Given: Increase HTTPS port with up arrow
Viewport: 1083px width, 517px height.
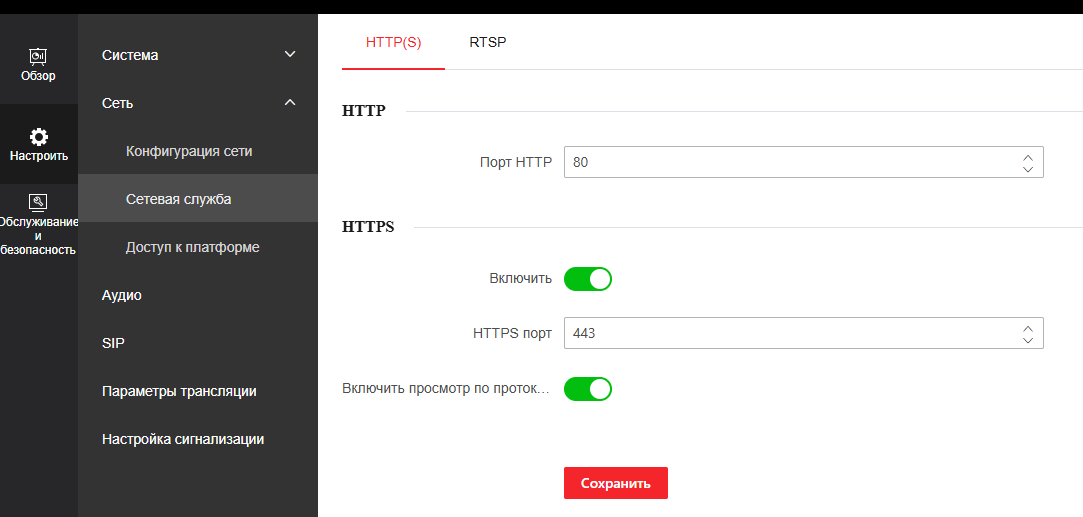Looking at the screenshot, I should tap(1027, 328).
